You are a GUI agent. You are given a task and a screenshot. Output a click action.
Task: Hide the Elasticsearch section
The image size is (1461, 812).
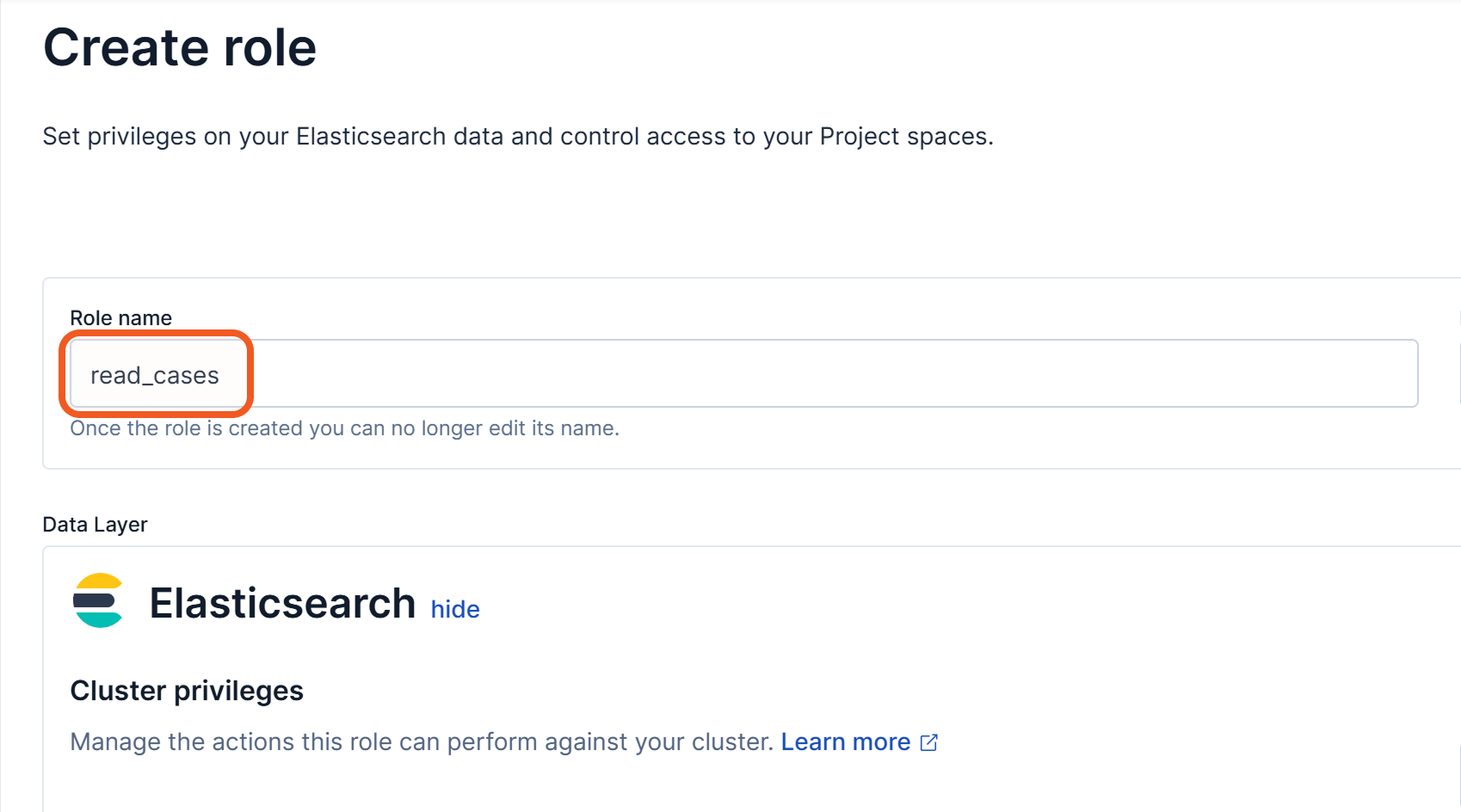pos(455,609)
